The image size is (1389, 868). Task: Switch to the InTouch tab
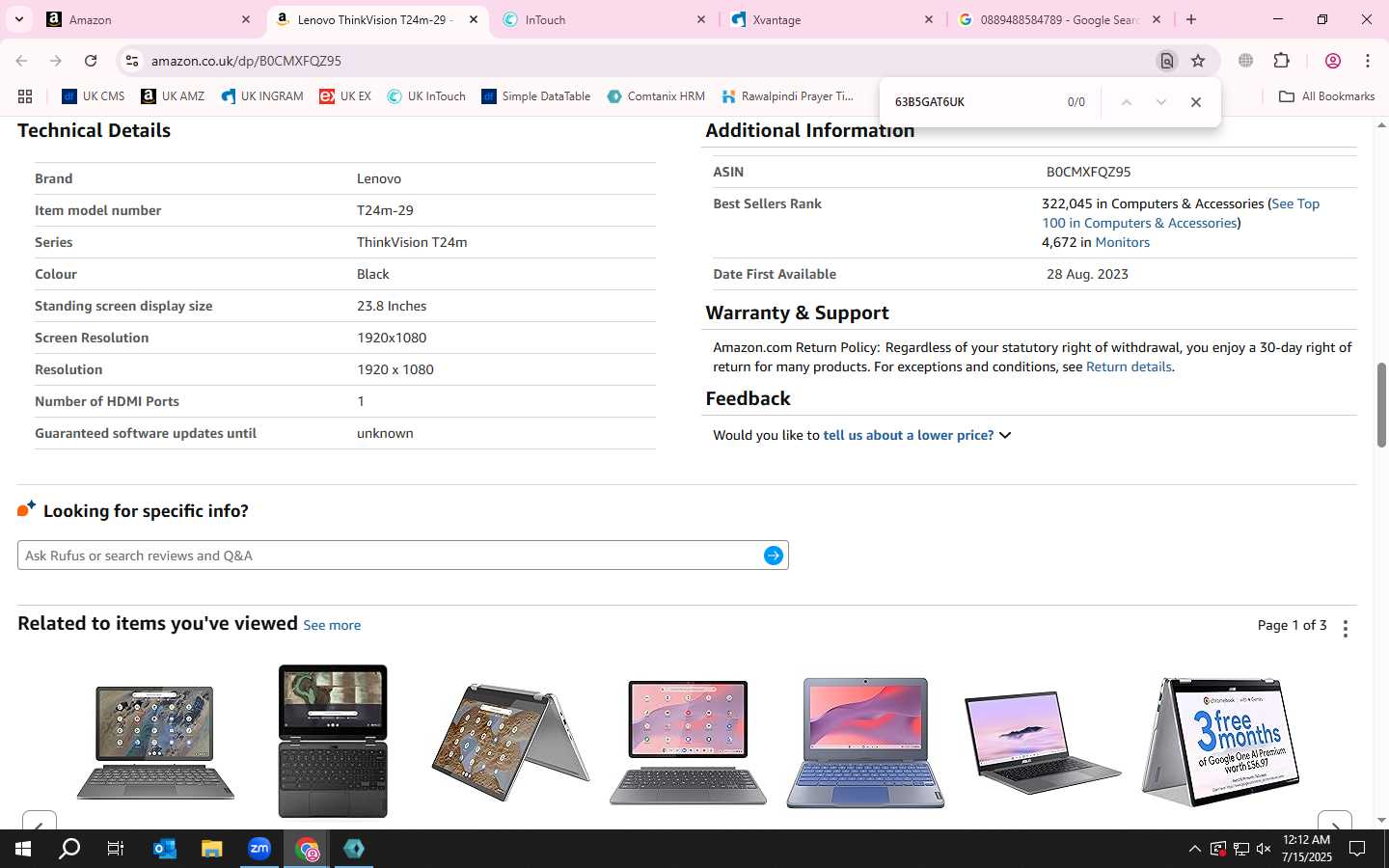pyautogui.click(x=606, y=19)
